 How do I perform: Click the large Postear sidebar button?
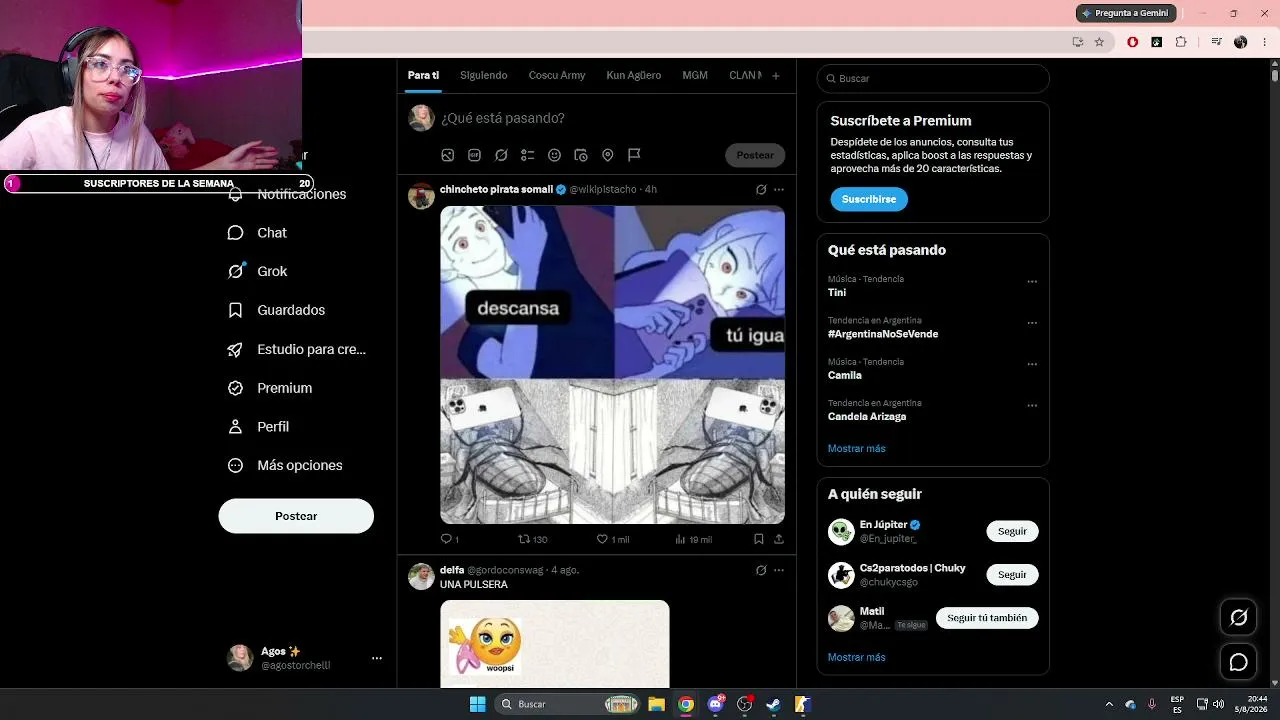(296, 516)
